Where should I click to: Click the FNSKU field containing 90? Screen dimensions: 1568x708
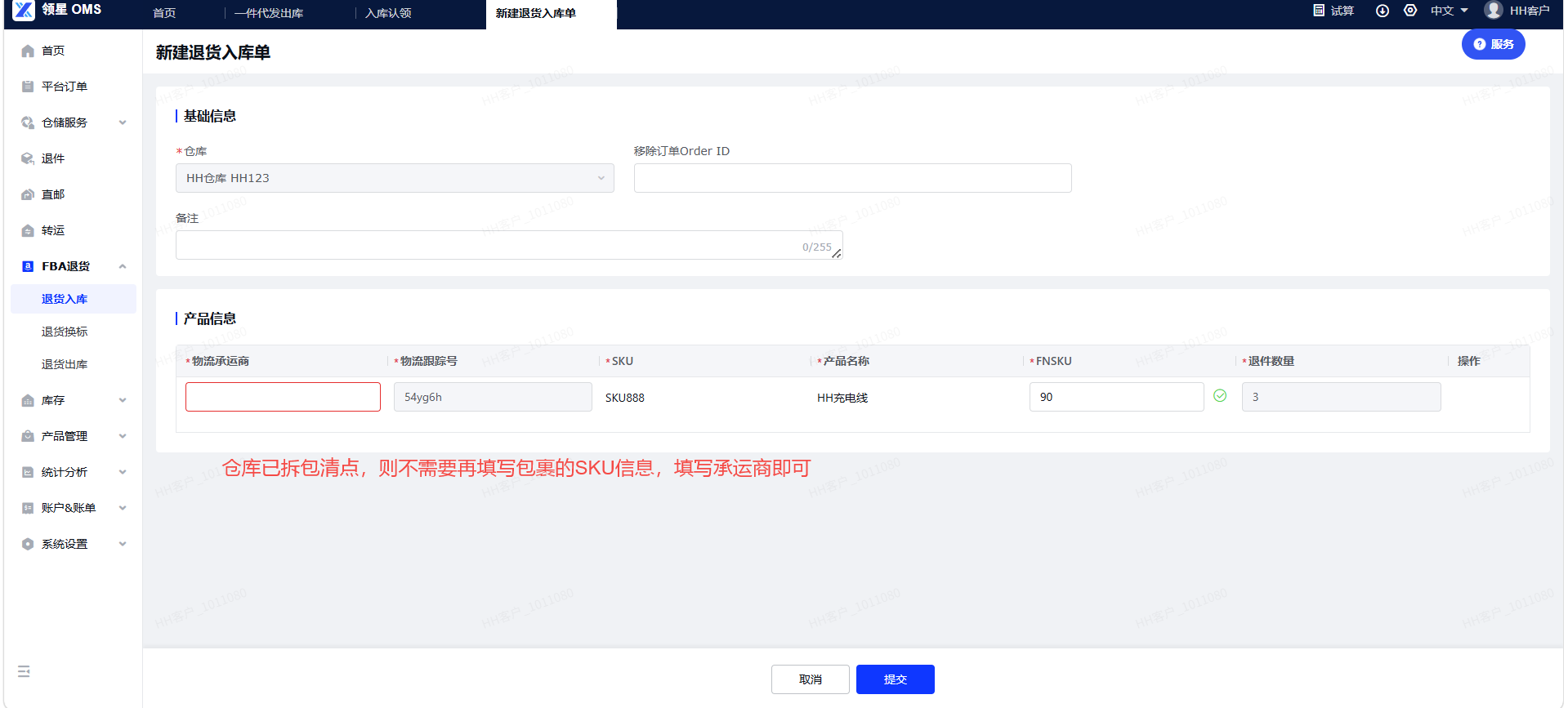[1116, 397]
